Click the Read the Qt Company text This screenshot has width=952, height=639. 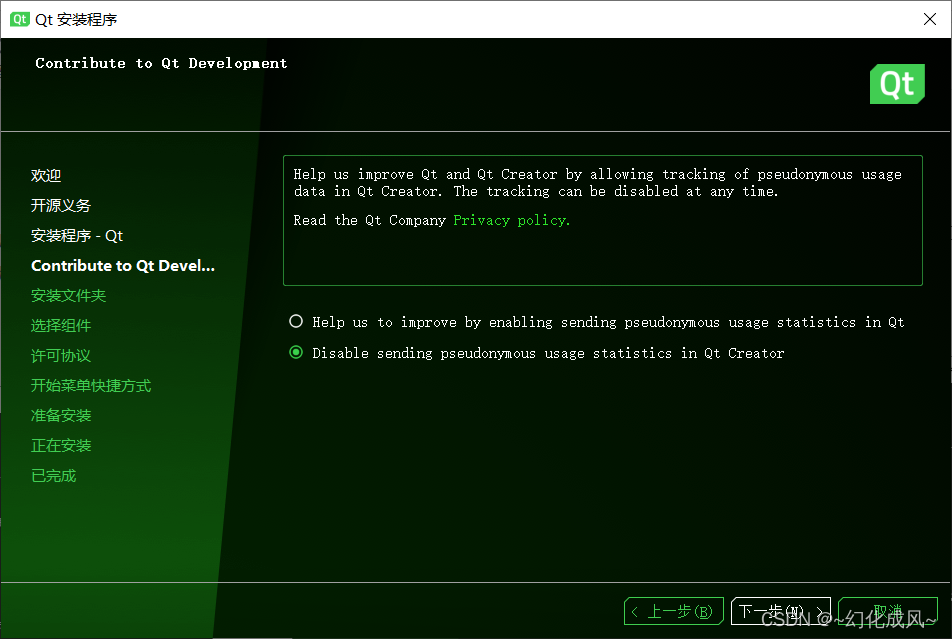369,220
